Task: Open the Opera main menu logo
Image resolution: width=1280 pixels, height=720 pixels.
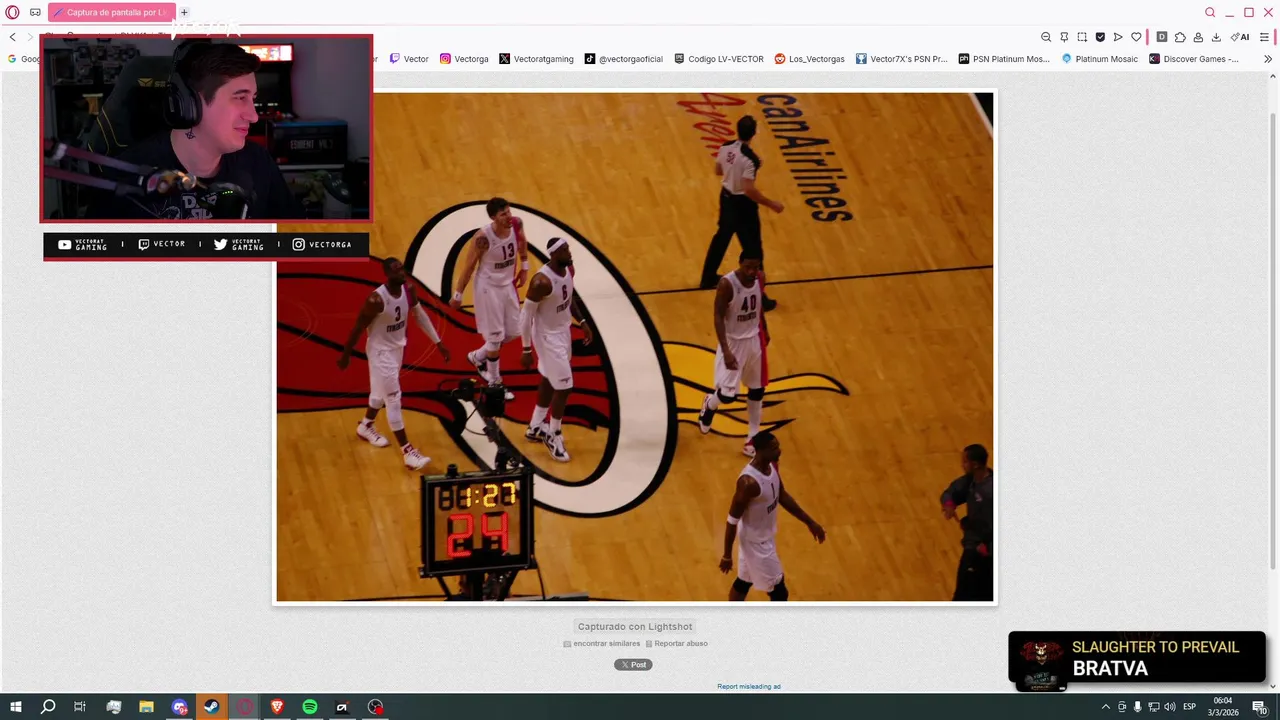Action: point(12,12)
